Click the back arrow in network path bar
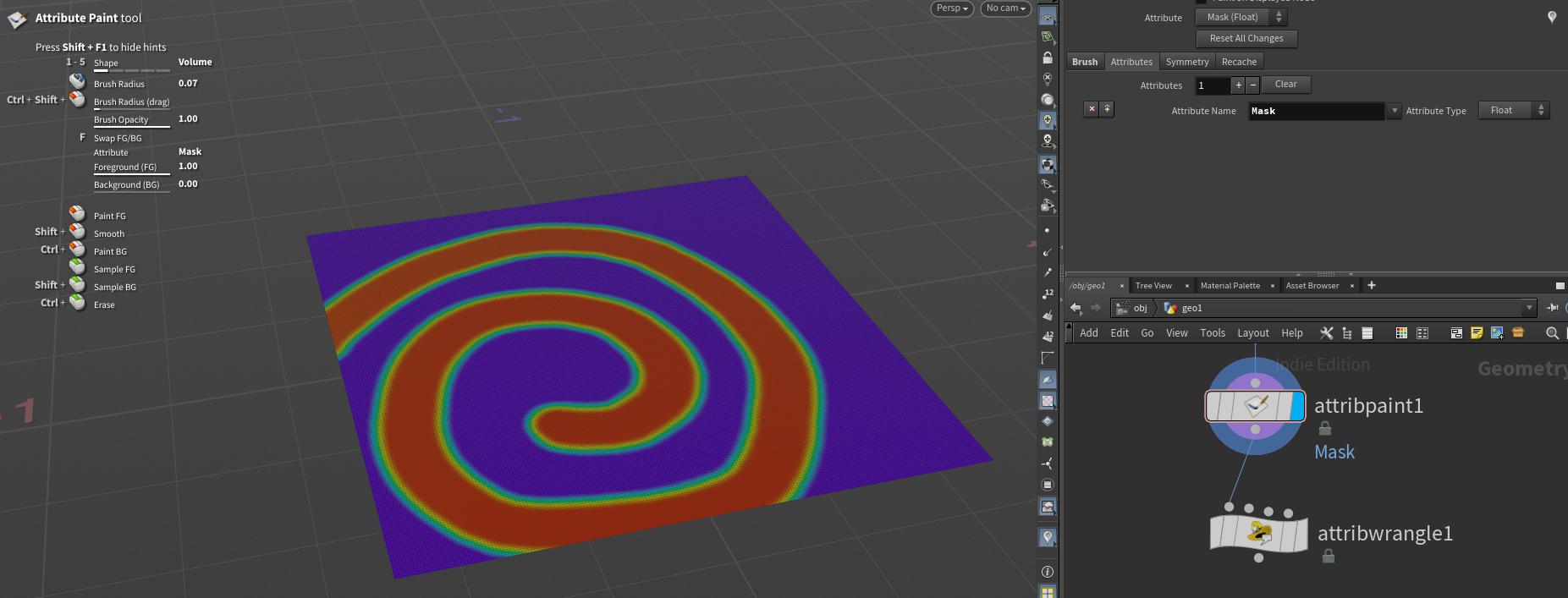1568x598 pixels. [x=1076, y=308]
